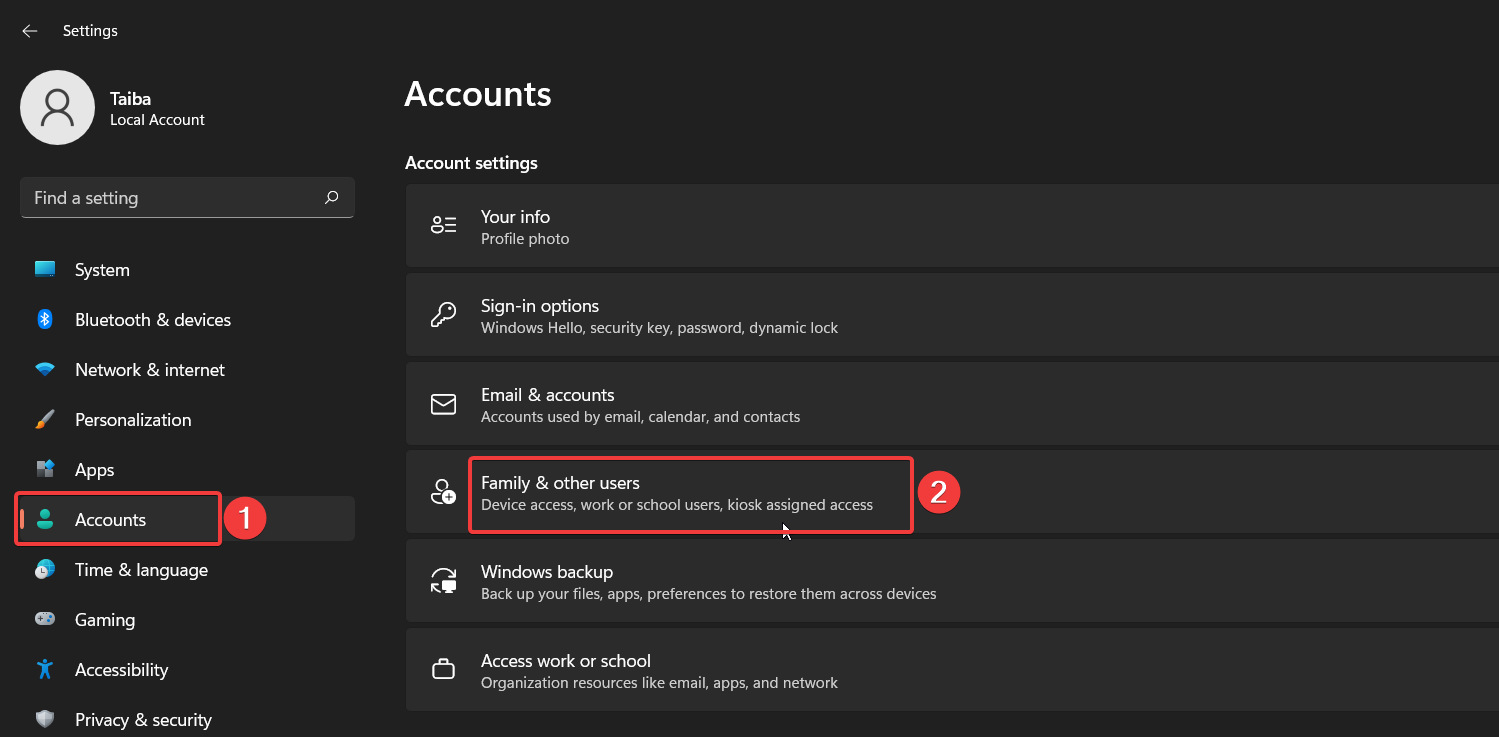The height and width of the screenshot is (737, 1499).
Task: Open Privacy & security settings
Action: [x=143, y=719]
